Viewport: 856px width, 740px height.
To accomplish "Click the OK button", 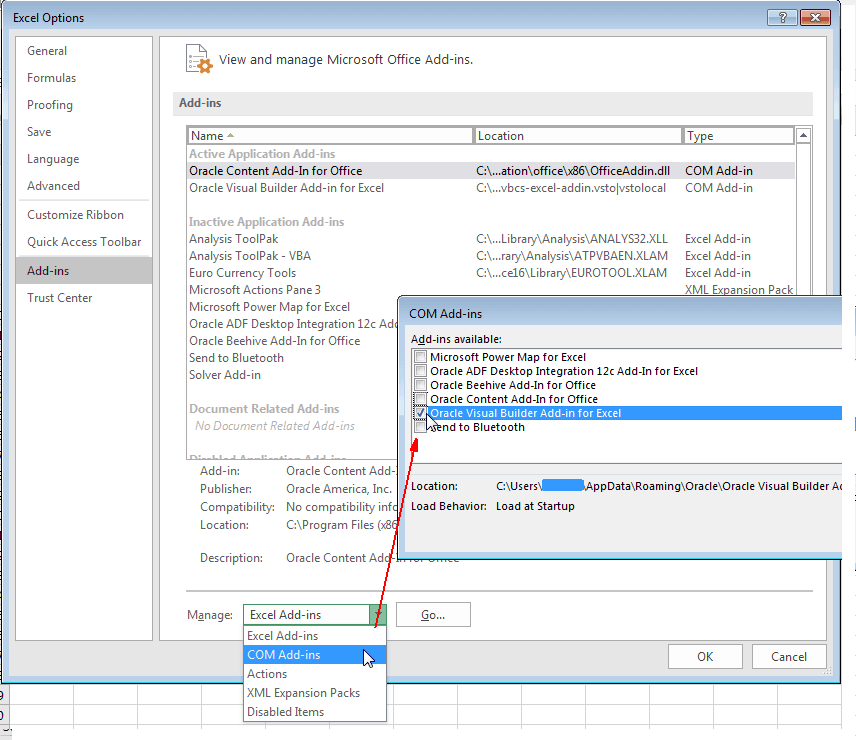I will (705, 657).
